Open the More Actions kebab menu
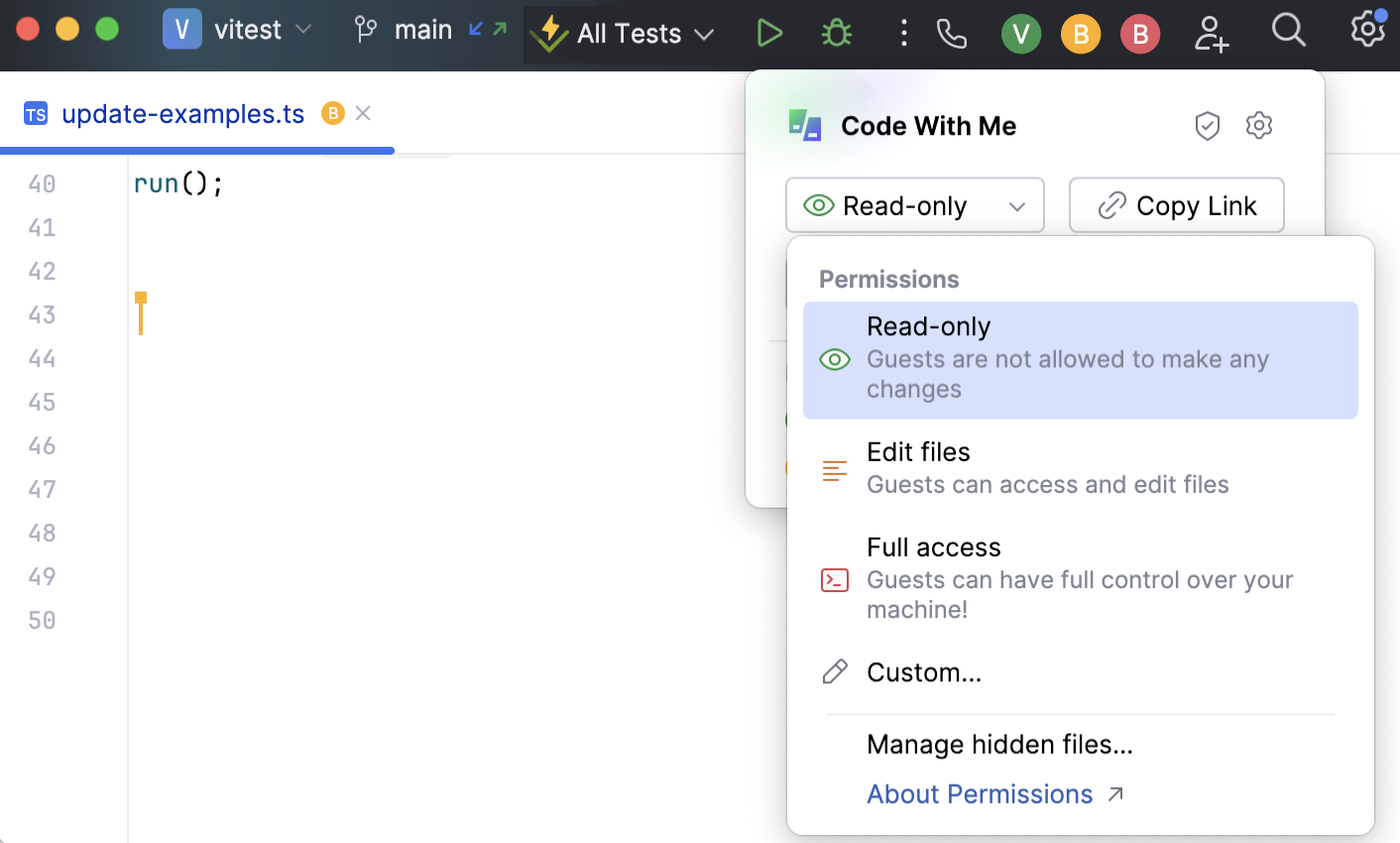 903,33
